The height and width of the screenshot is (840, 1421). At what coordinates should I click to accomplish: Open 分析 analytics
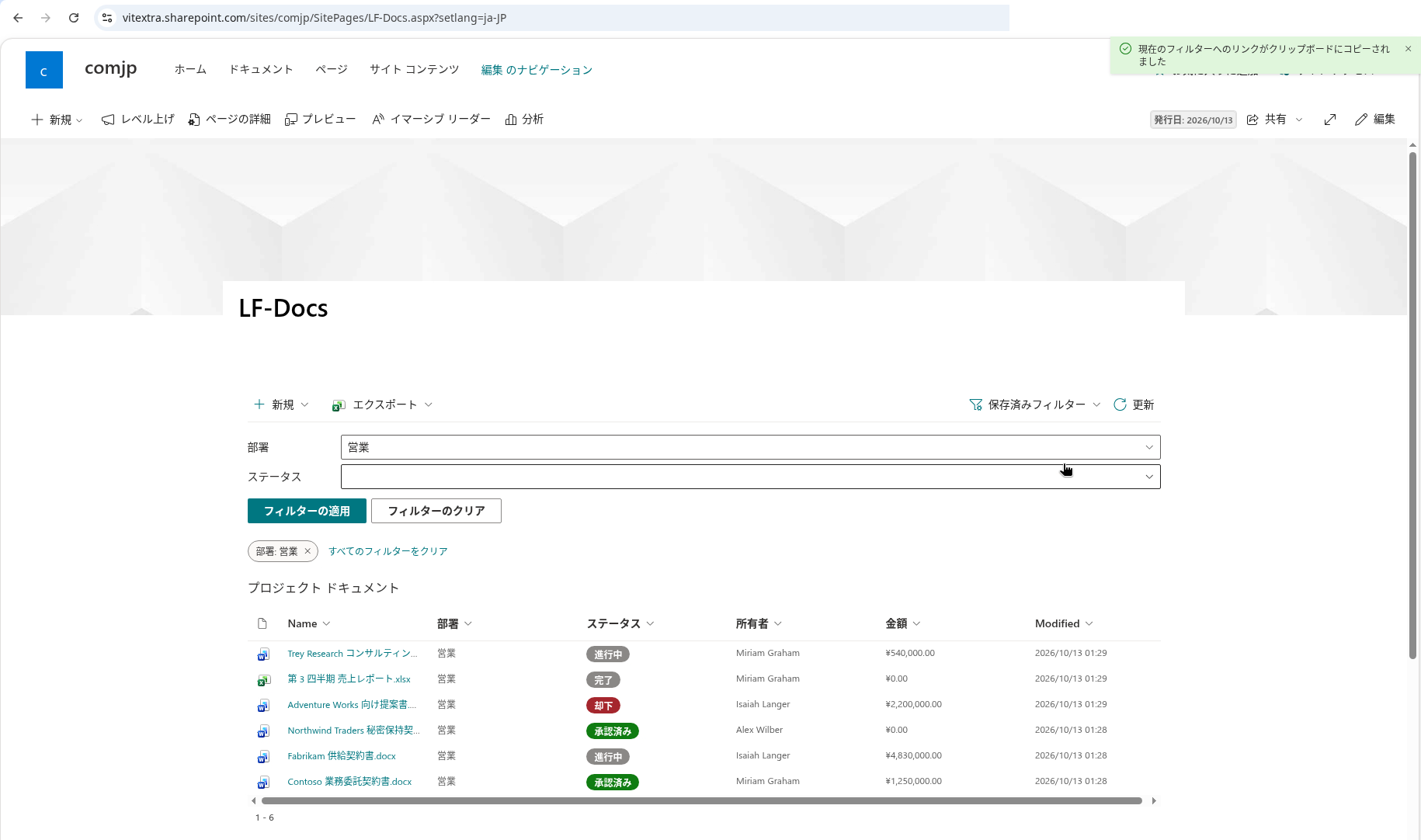click(524, 120)
